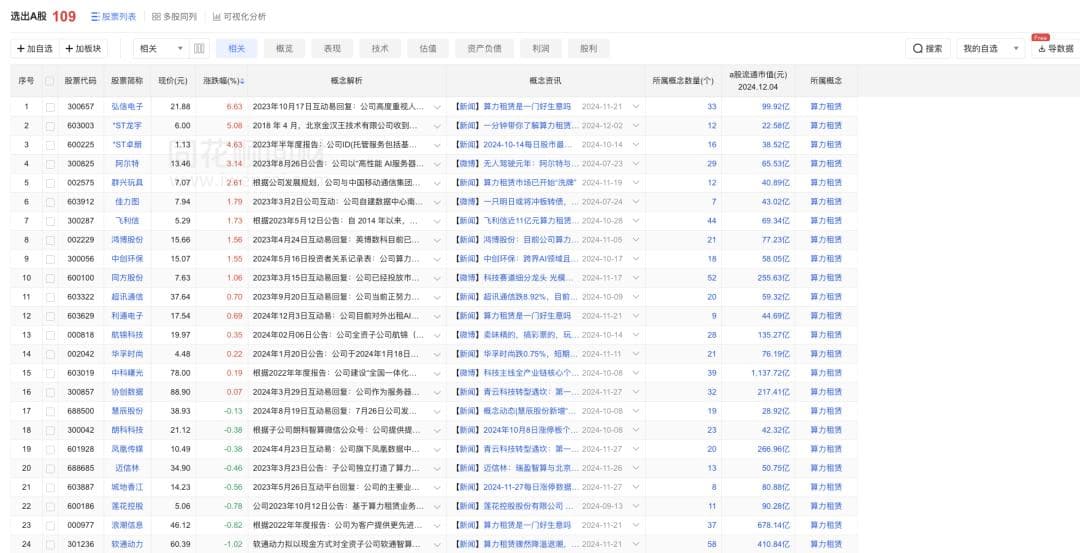The height and width of the screenshot is (553, 1080).
Task: Open 股票列表 list view
Action: (x=113, y=17)
